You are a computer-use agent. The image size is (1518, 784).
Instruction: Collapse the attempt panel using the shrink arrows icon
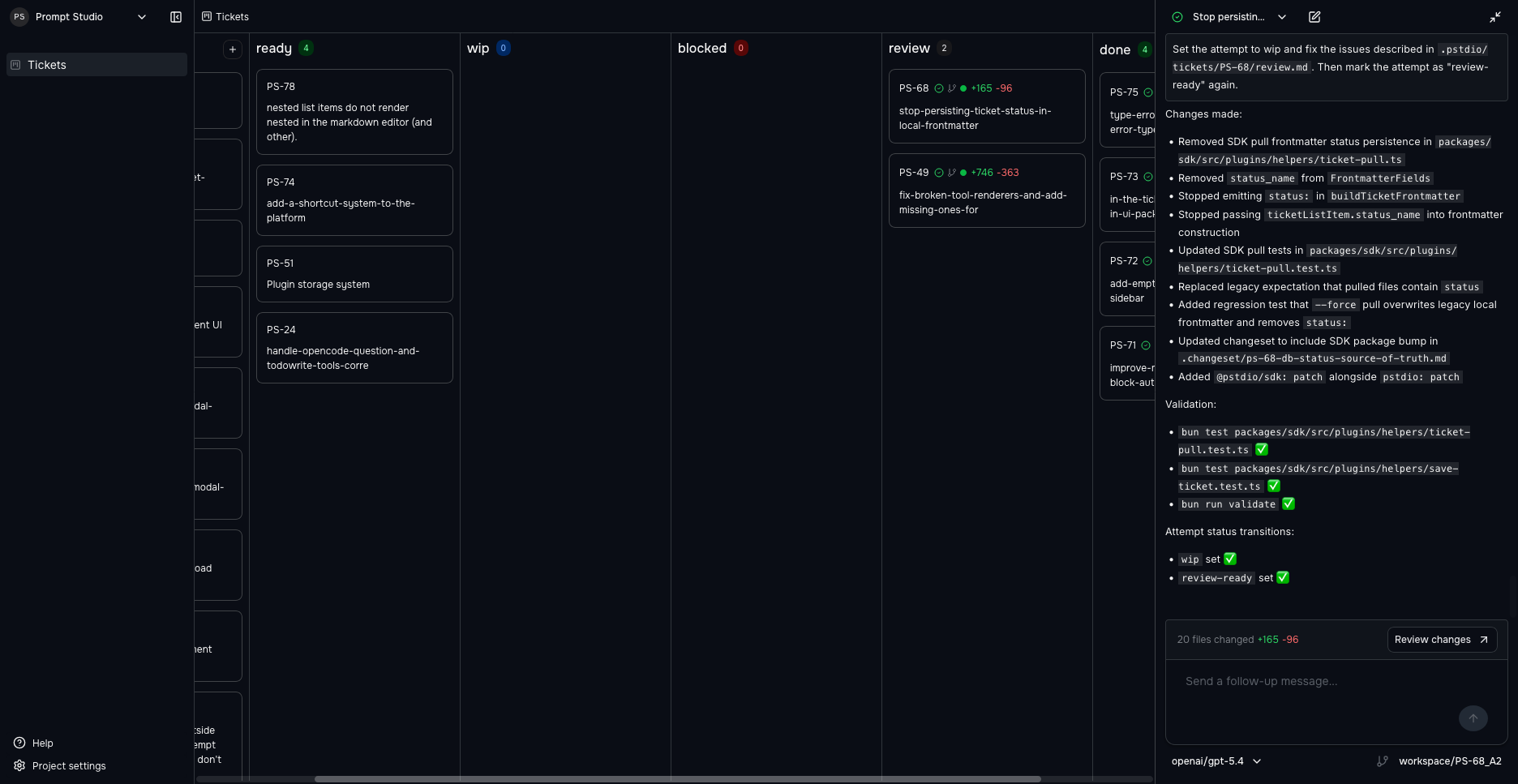click(1495, 16)
